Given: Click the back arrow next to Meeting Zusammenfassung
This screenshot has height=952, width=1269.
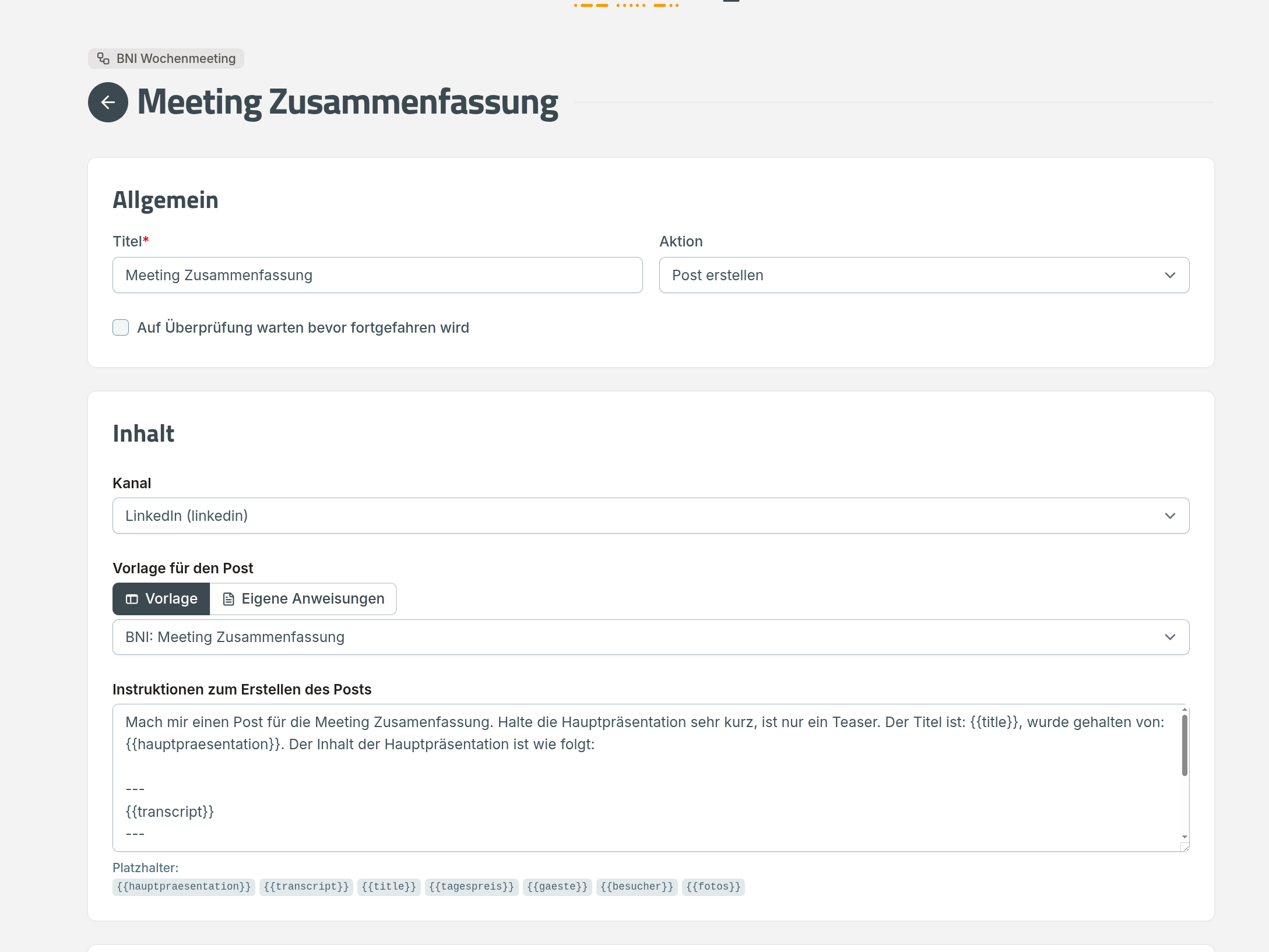Looking at the screenshot, I should [108, 103].
